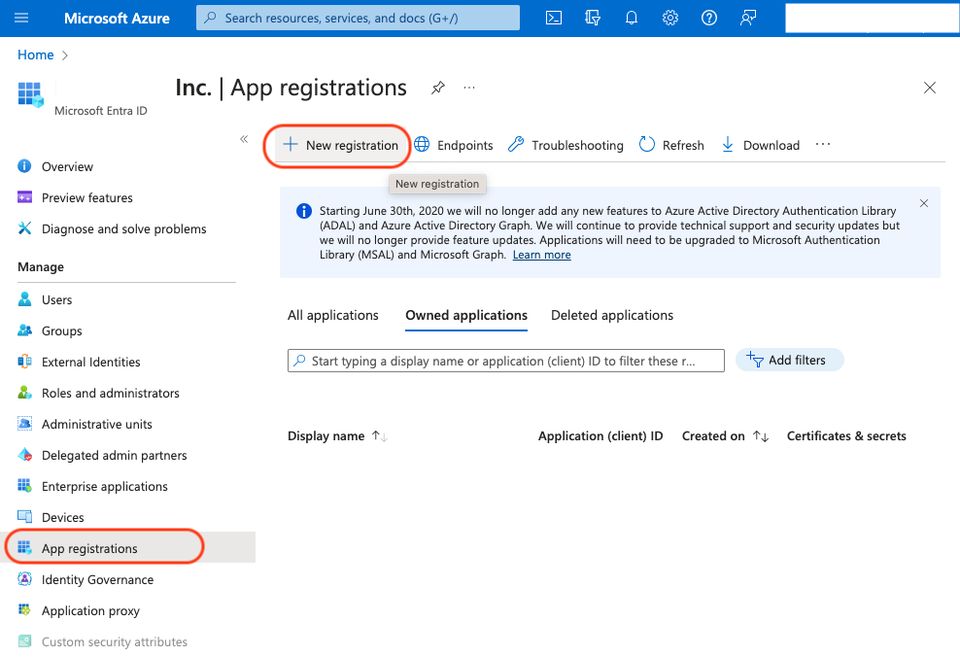960x660 pixels.
Task: Open the help question mark icon
Action: [x=709, y=18]
